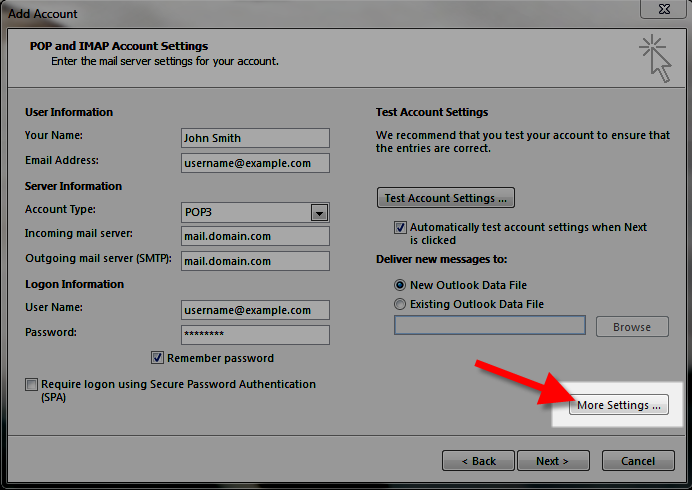The image size is (692, 490).
Task: Click the 'Deliver new messages to:' label
Action: pyautogui.click(x=441, y=259)
